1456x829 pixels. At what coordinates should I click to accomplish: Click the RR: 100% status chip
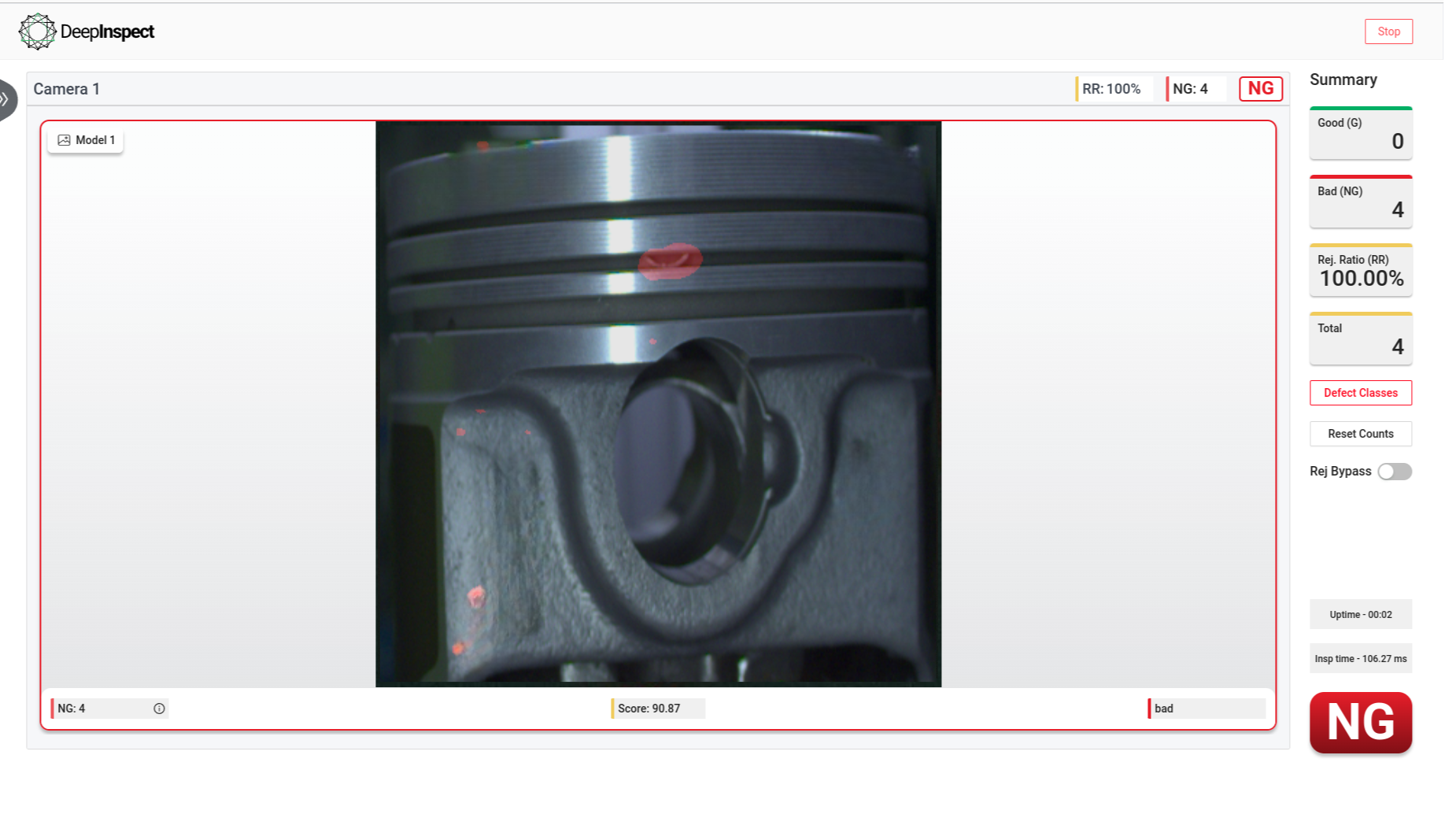coord(1112,89)
